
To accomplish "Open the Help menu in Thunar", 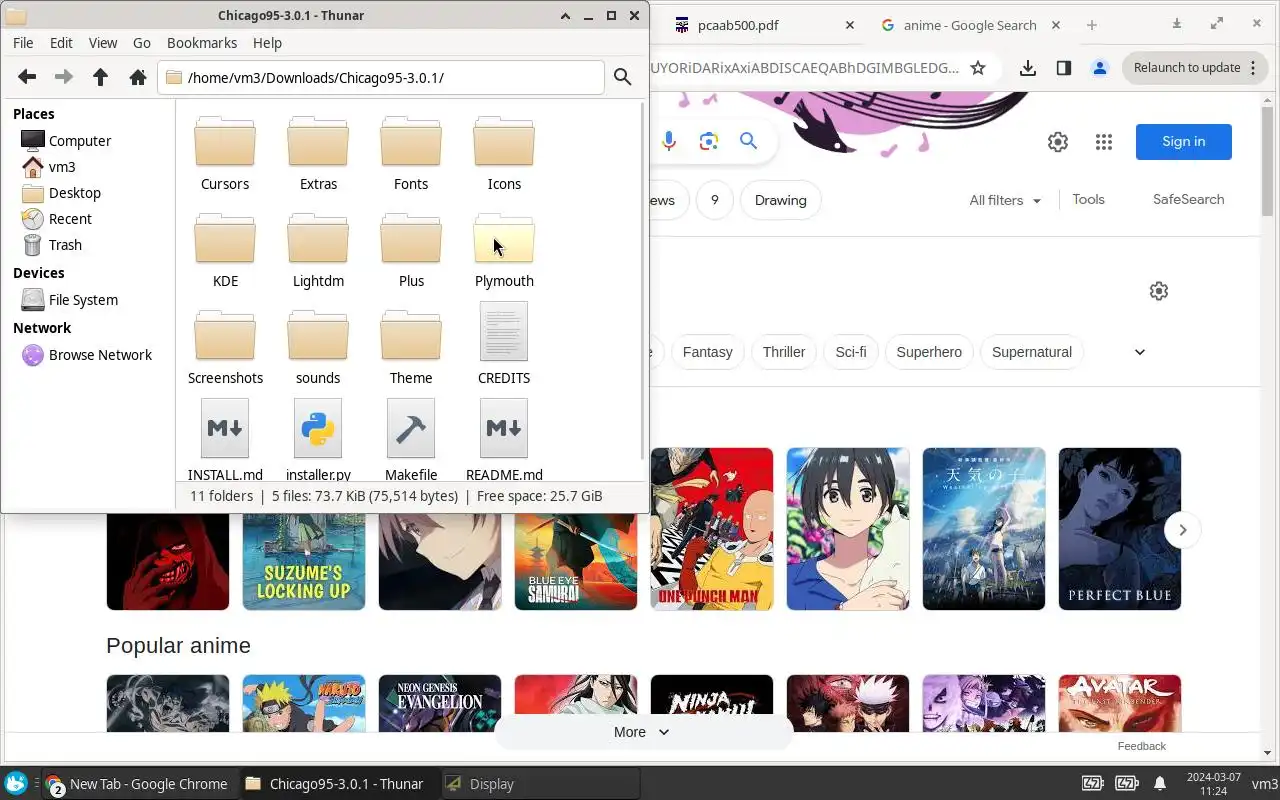I will pos(267,43).
